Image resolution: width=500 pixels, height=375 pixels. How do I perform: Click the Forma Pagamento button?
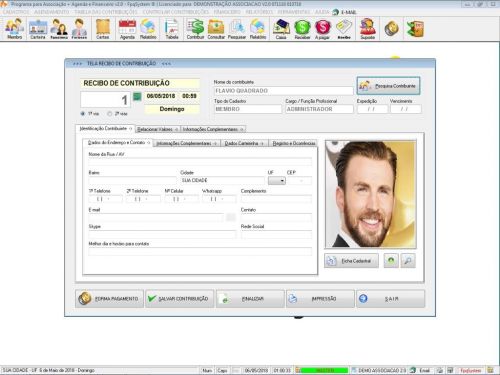point(109,299)
